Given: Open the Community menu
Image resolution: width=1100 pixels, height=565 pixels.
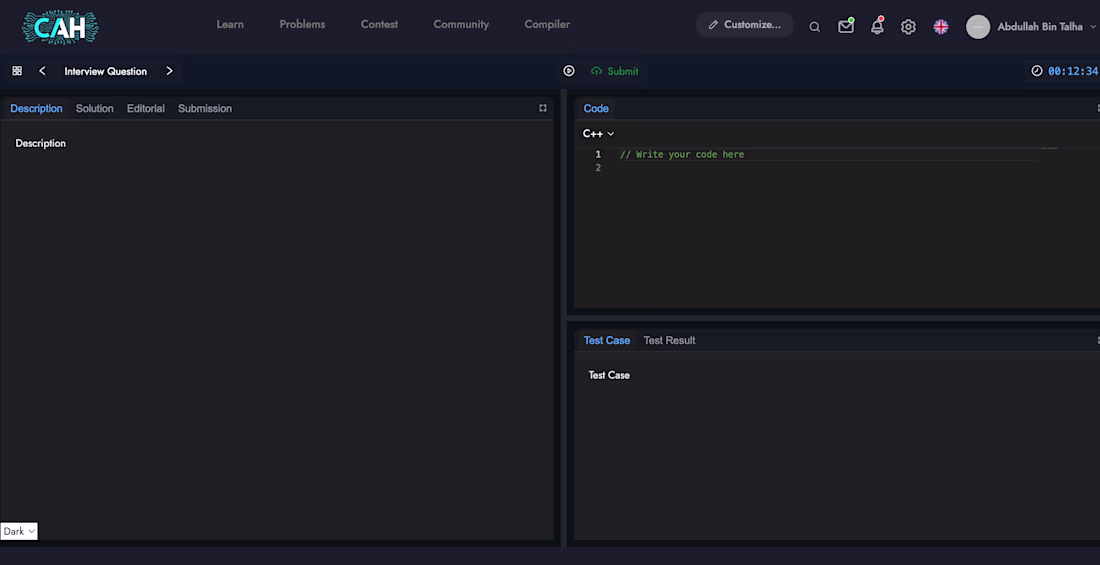Looking at the screenshot, I should click(461, 25).
